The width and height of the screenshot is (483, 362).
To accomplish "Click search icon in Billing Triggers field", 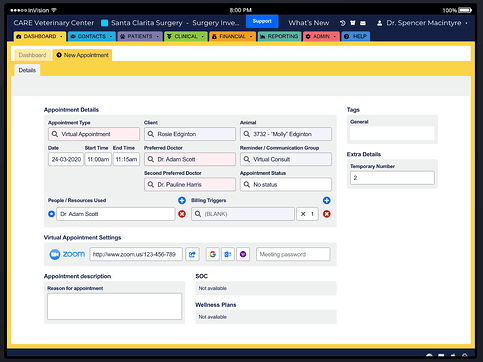I will pos(198,214).
